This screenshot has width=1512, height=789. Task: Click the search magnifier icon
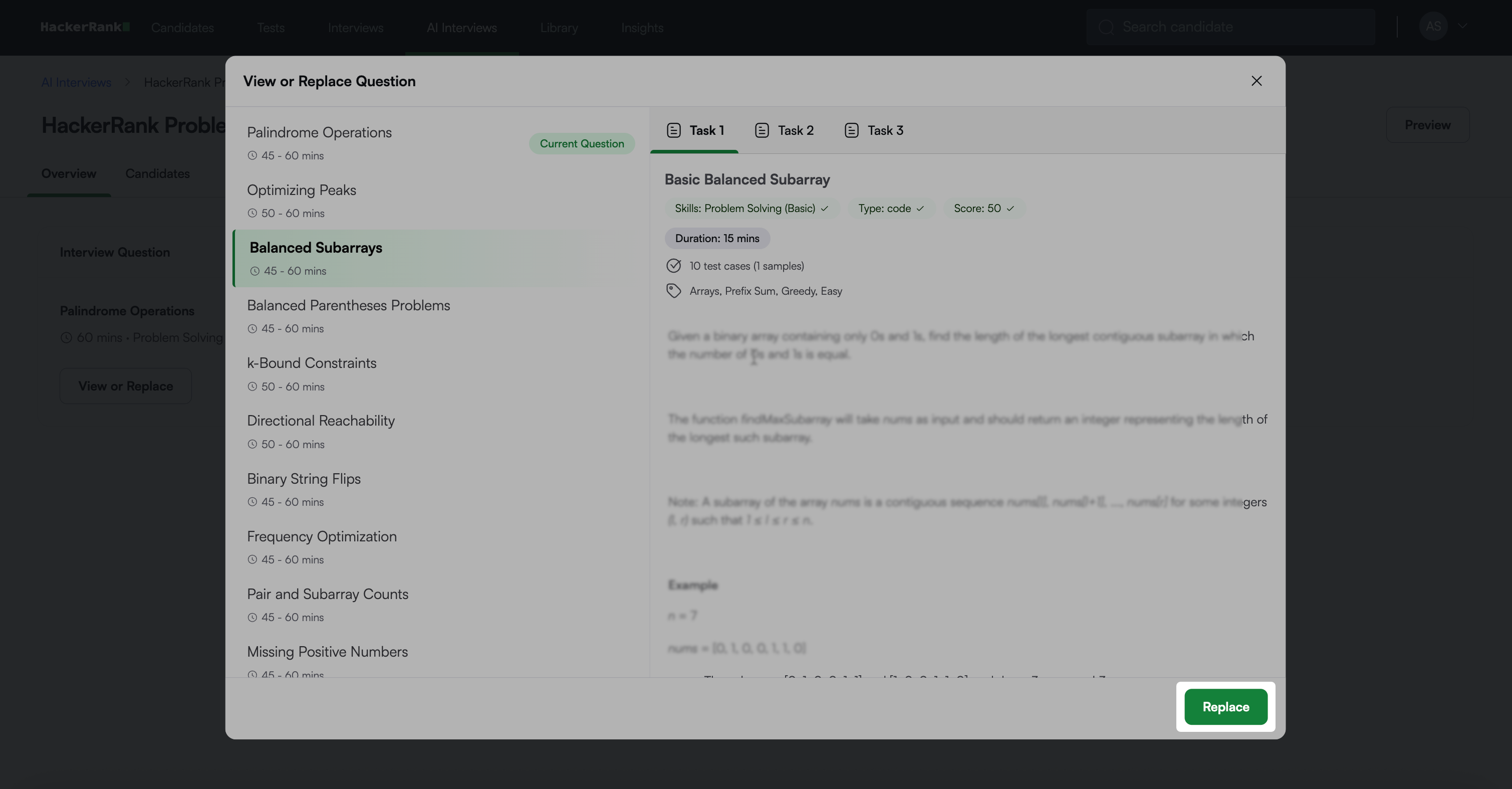1106,27
